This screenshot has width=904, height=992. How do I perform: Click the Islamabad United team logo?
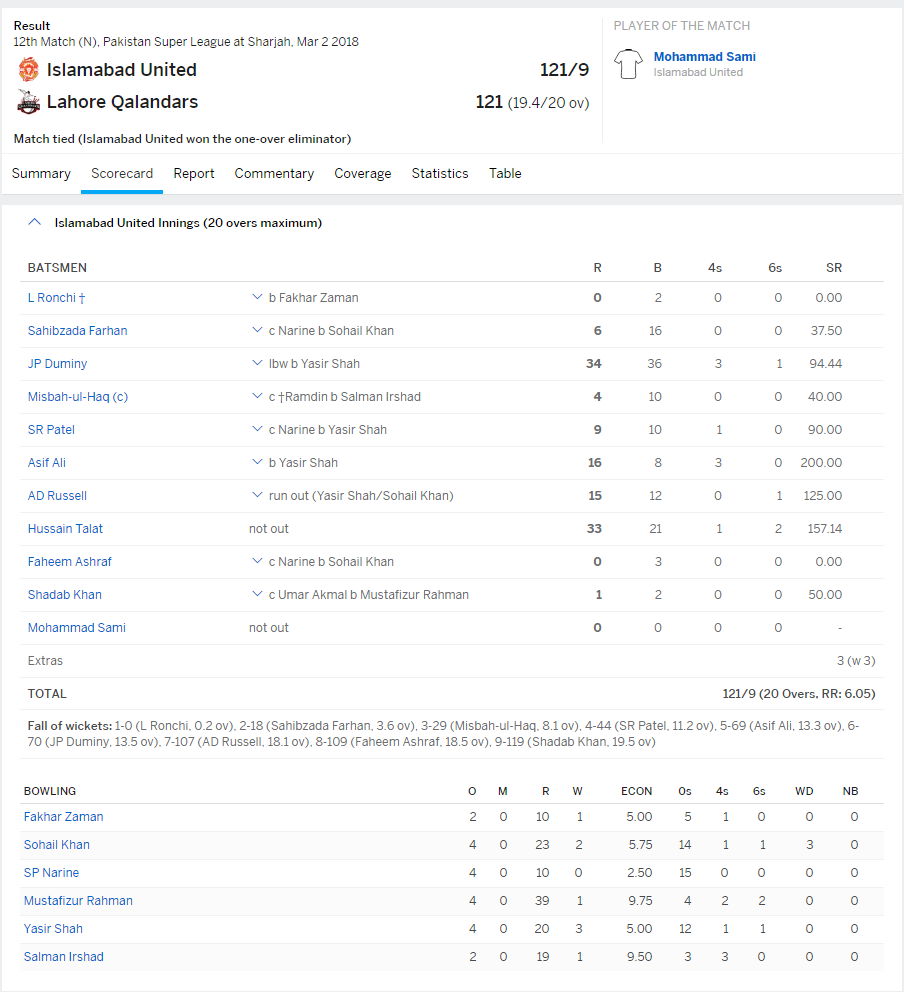28,70
